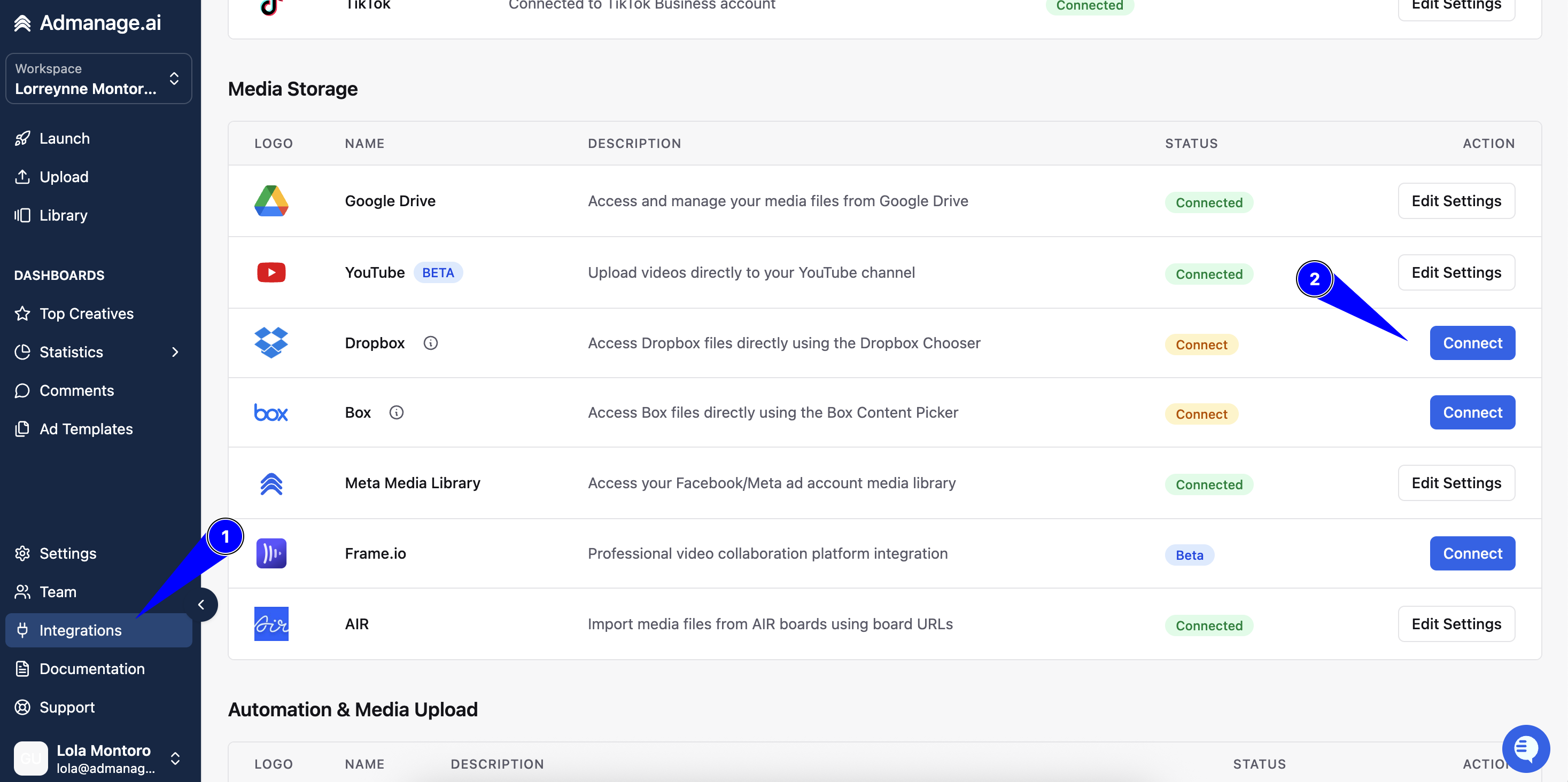Click the Meta Media Library logo
The width and height of the screenshot is (1568, 782).
pos(271,483)
